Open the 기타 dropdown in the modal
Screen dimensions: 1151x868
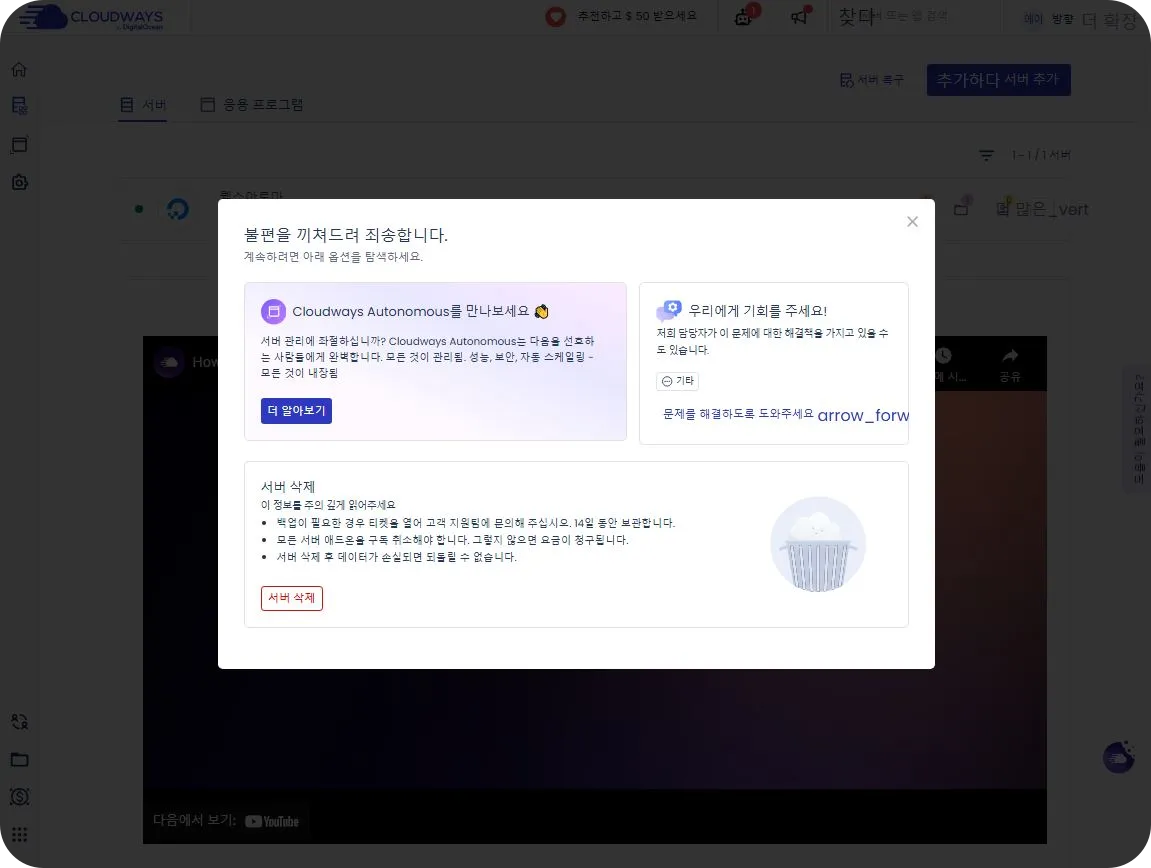click(x=679, y=380)
